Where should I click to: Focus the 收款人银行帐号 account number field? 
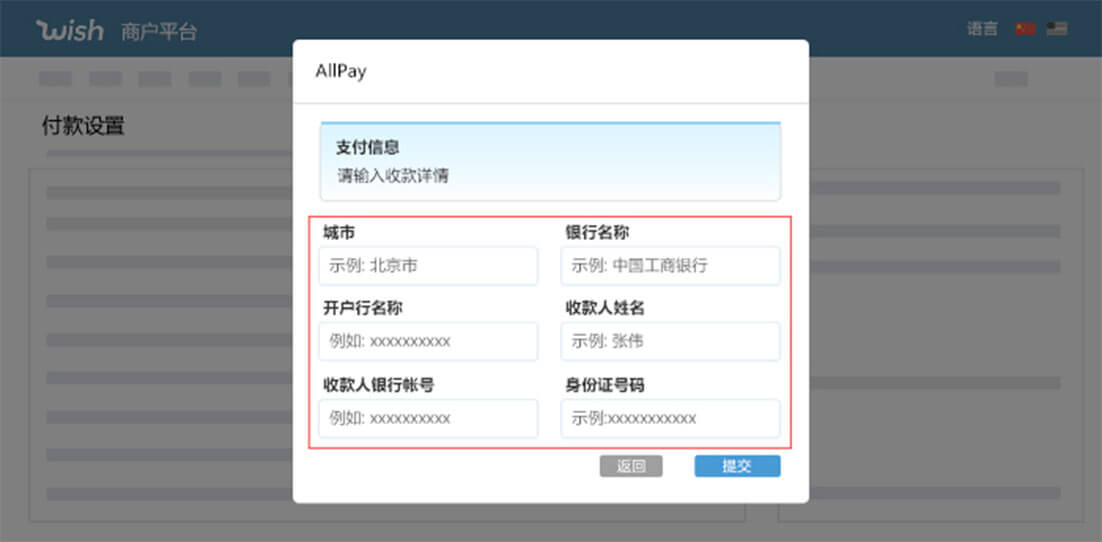point(428,418)
